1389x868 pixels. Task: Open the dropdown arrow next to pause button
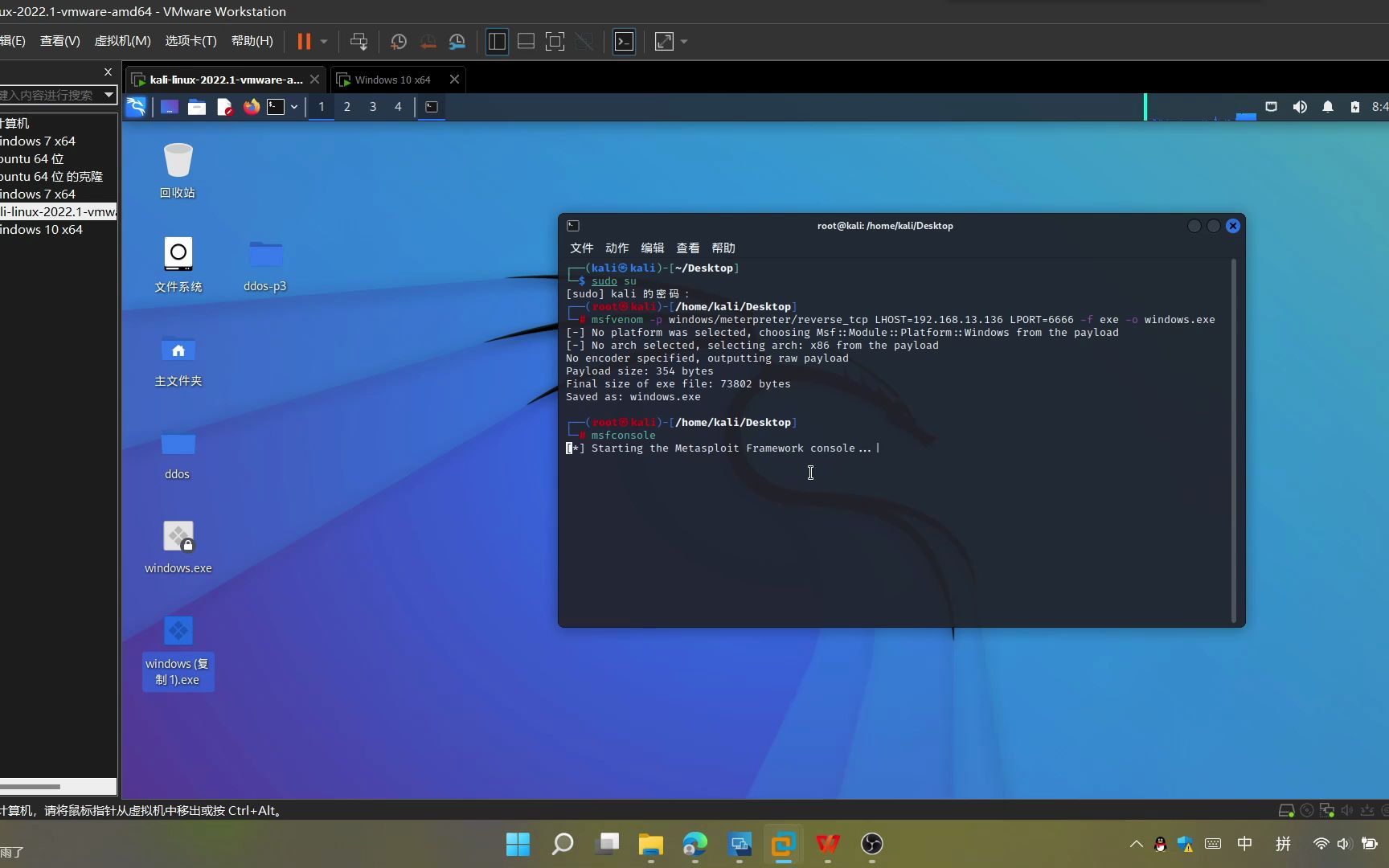324,42
